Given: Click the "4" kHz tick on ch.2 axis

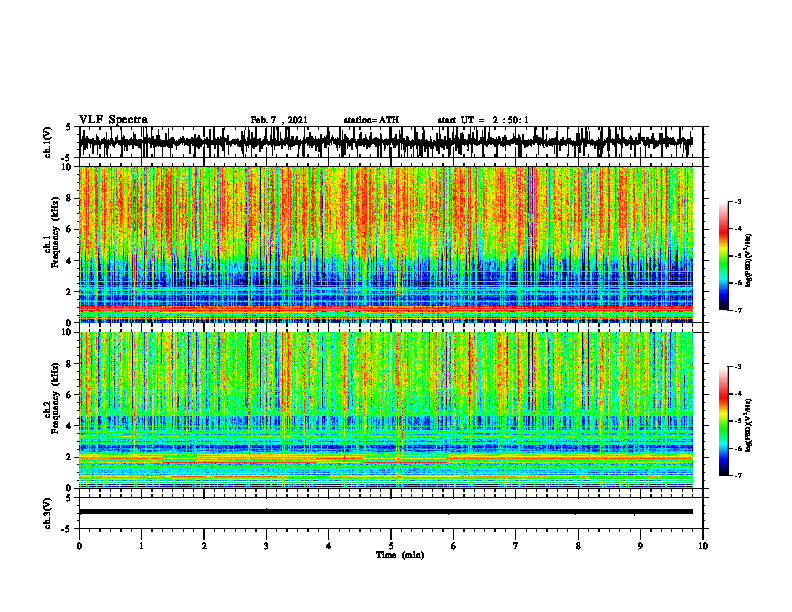Looking at the screenshot, I should pyautogui.click(x=70, y=426).
